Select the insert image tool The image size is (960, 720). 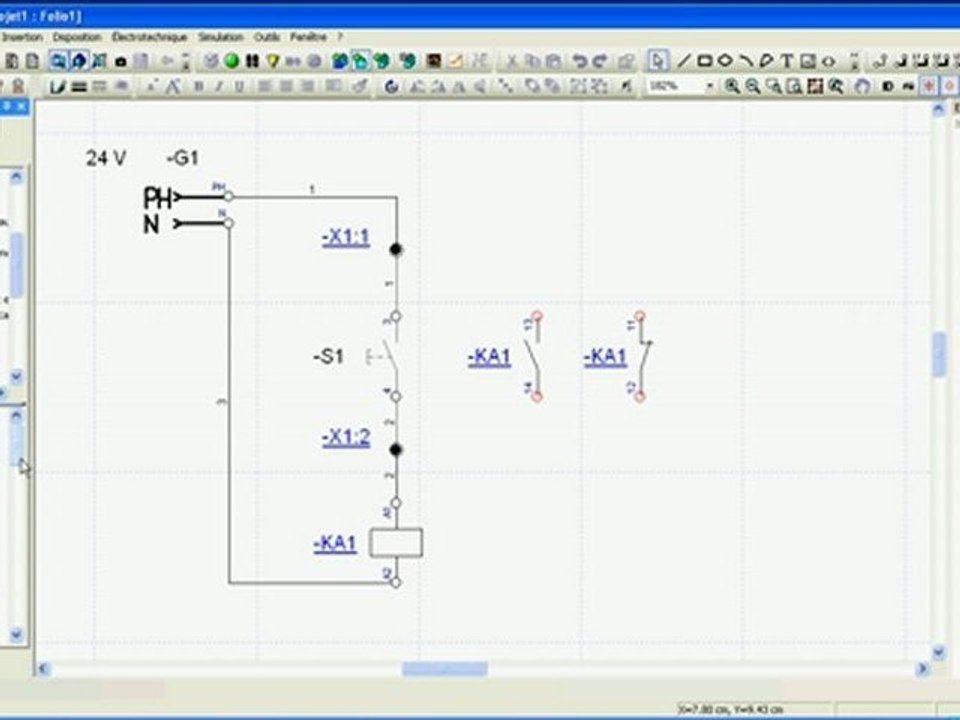[808, 61]
